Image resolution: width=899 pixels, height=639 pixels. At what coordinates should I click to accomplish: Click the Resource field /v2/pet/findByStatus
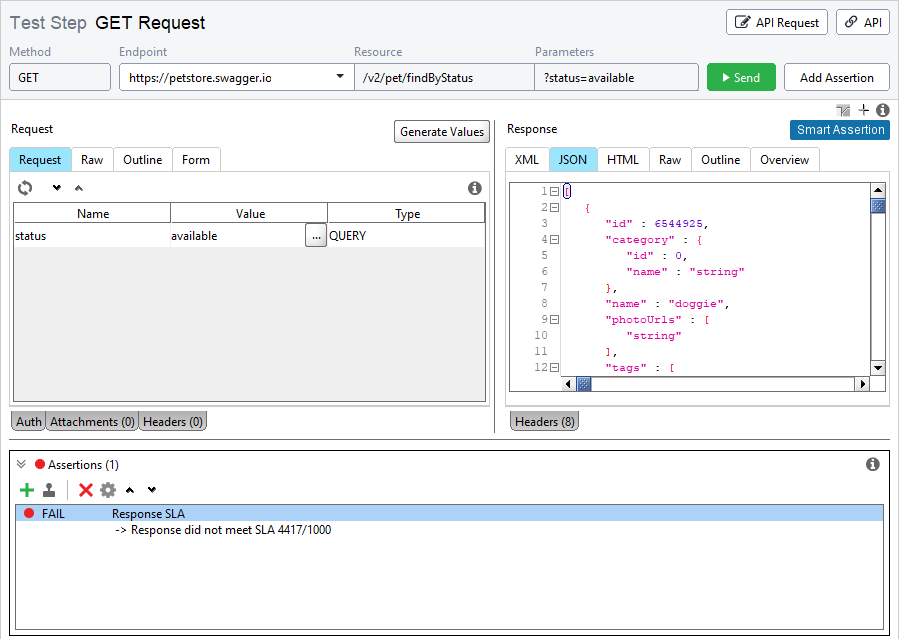tap(444, 77)
